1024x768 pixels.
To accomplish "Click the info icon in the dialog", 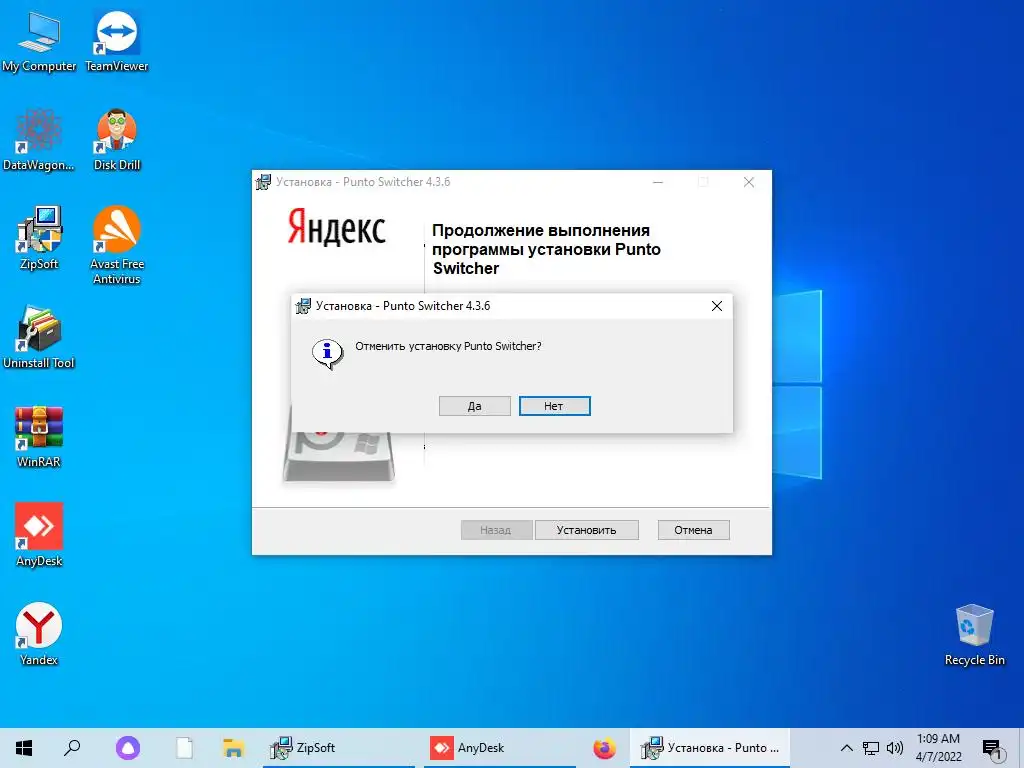I will pos(327,353).
